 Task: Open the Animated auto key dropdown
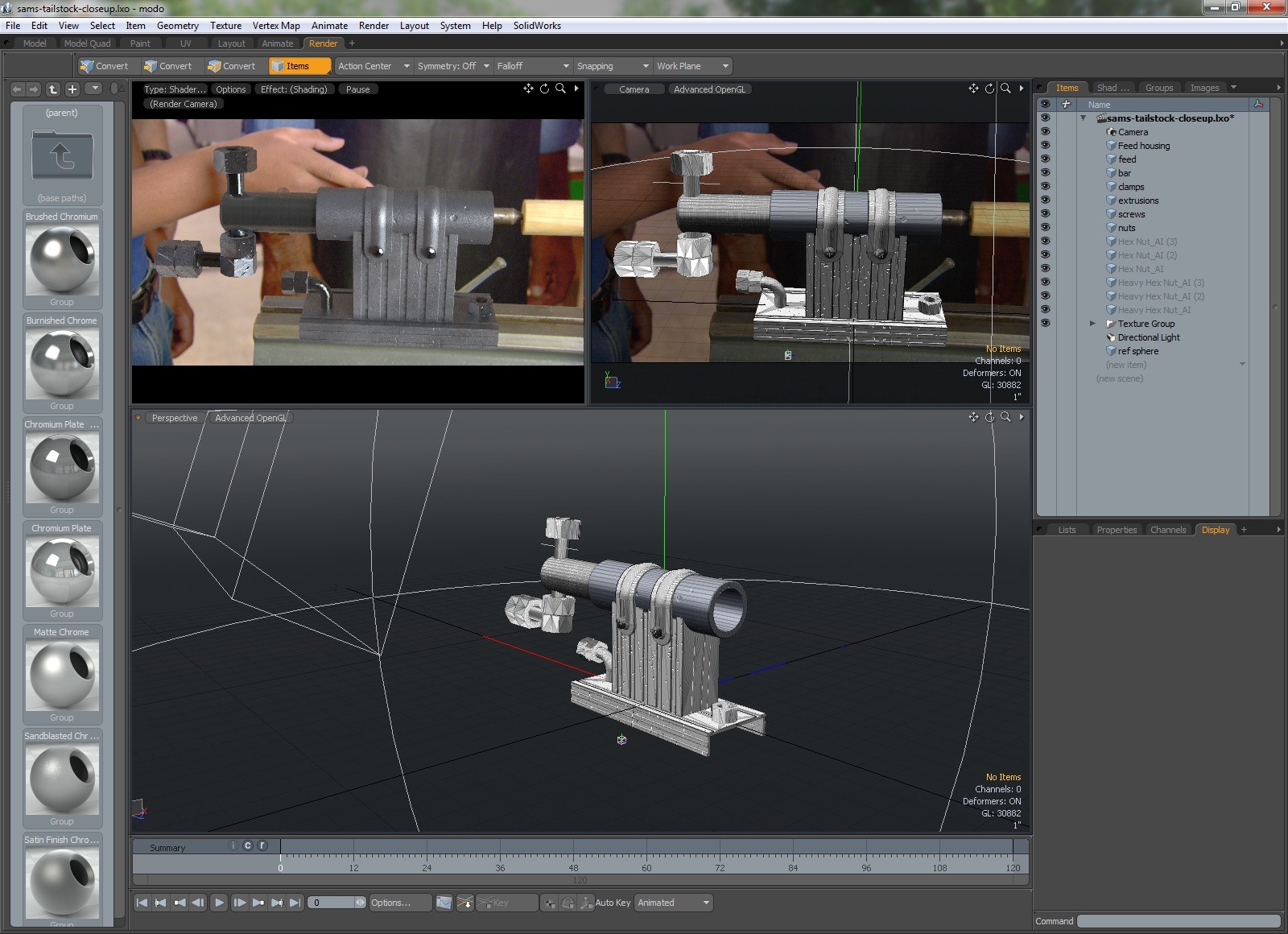[x=673, y=903]
